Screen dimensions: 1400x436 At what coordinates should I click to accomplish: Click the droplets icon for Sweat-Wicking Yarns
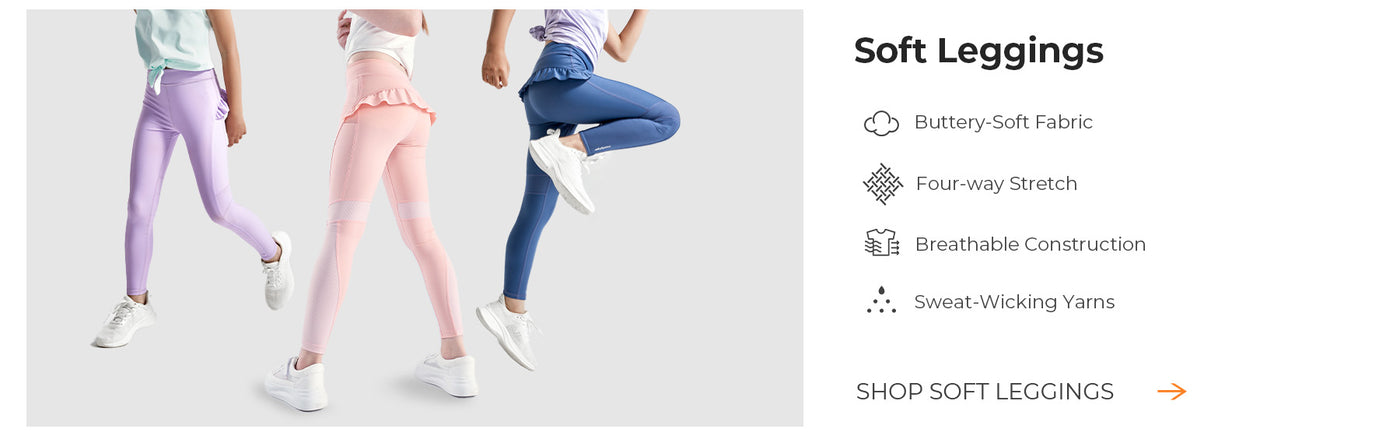[881, 300]
